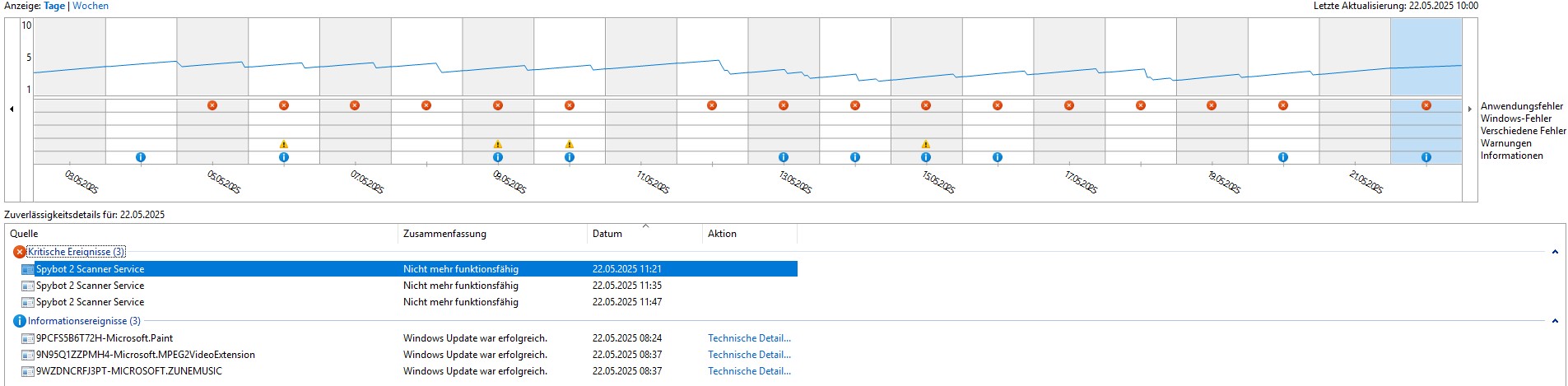Click the Warnungen row label

pos(1506,143)
